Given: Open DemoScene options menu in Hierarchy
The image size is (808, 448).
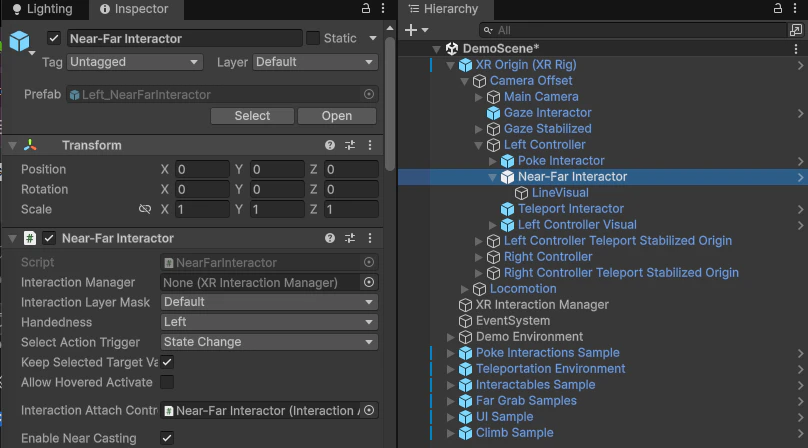Looking at the screenshot, I should tap(796, 49).
